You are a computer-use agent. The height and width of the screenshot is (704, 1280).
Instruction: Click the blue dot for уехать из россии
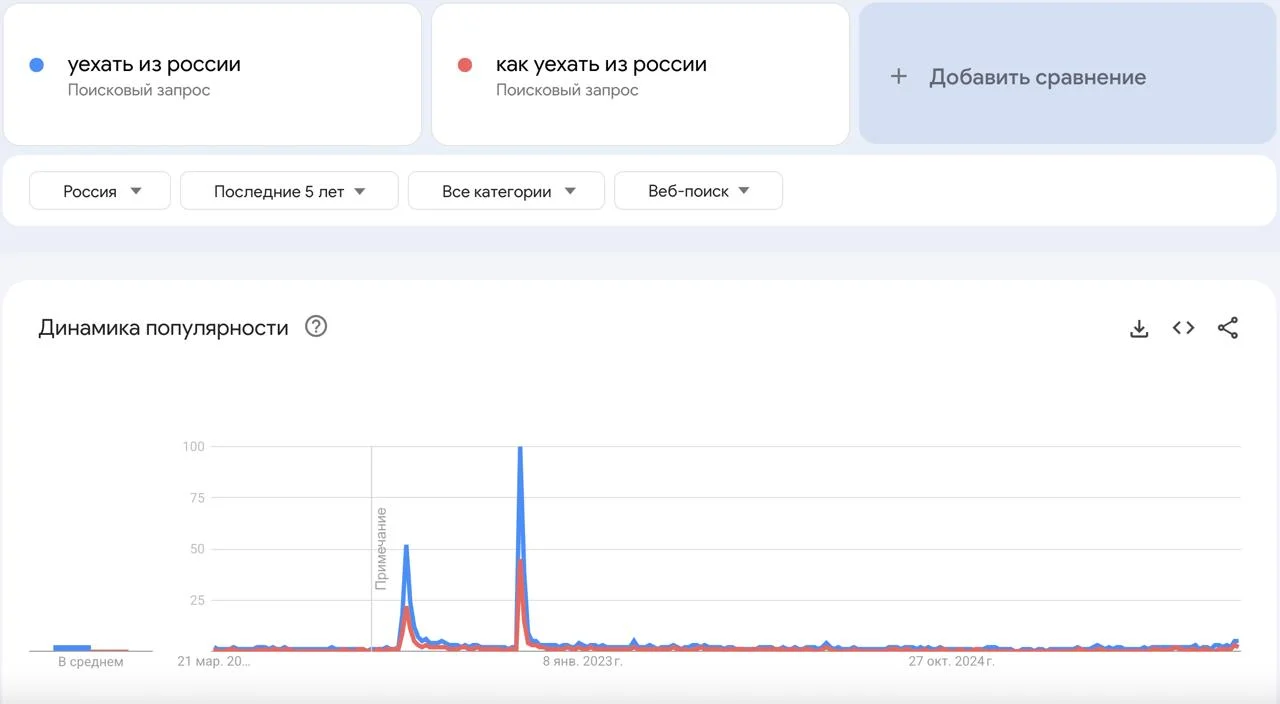37,65
